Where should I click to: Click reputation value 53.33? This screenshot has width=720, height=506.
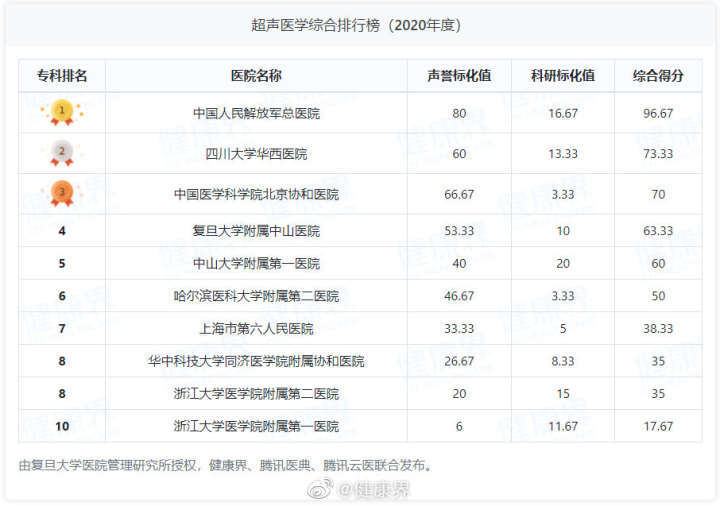click(459, 231)
